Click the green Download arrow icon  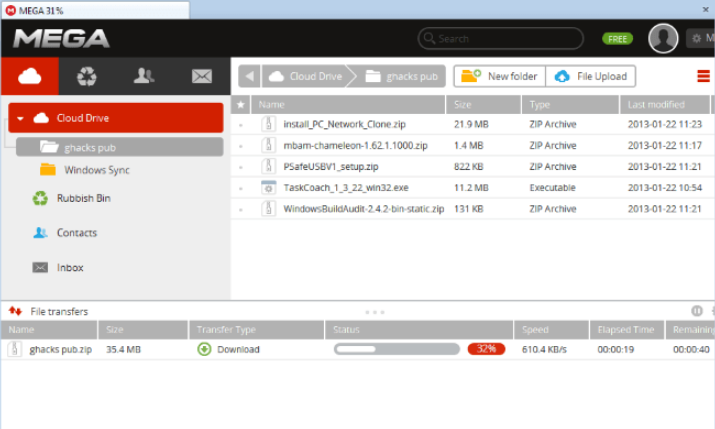pos(204,349)
